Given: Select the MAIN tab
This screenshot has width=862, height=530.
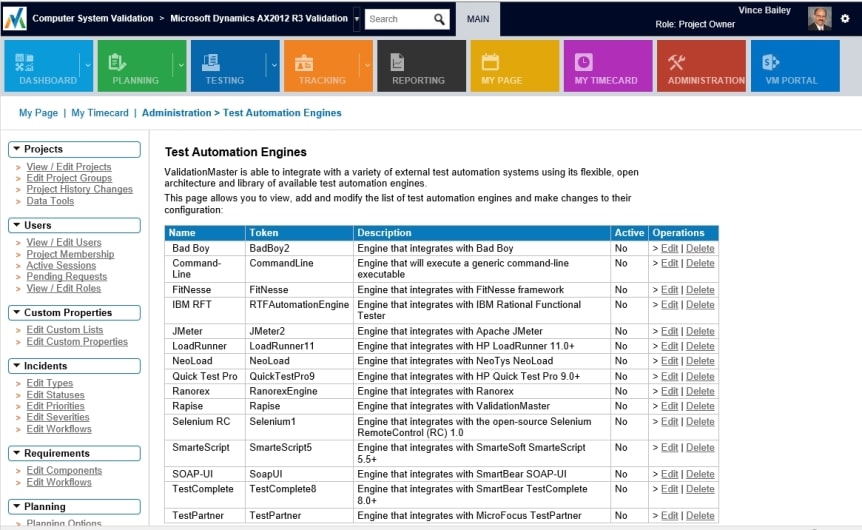Looking at the screenshot, I should pos(478,19).
